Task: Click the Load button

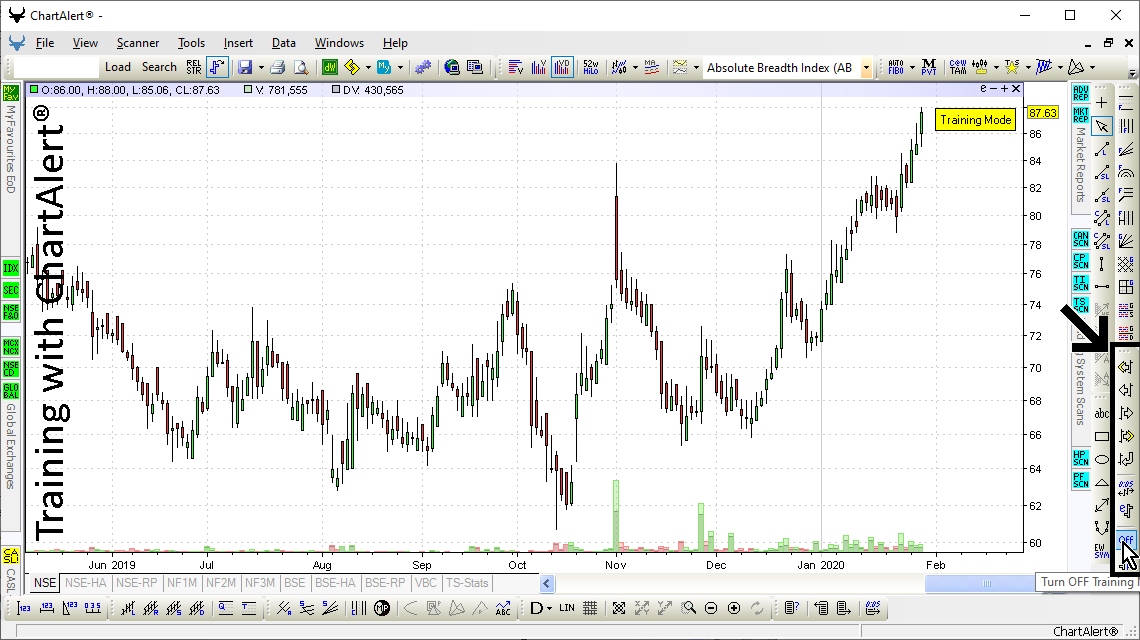Action: pos(118,67)
